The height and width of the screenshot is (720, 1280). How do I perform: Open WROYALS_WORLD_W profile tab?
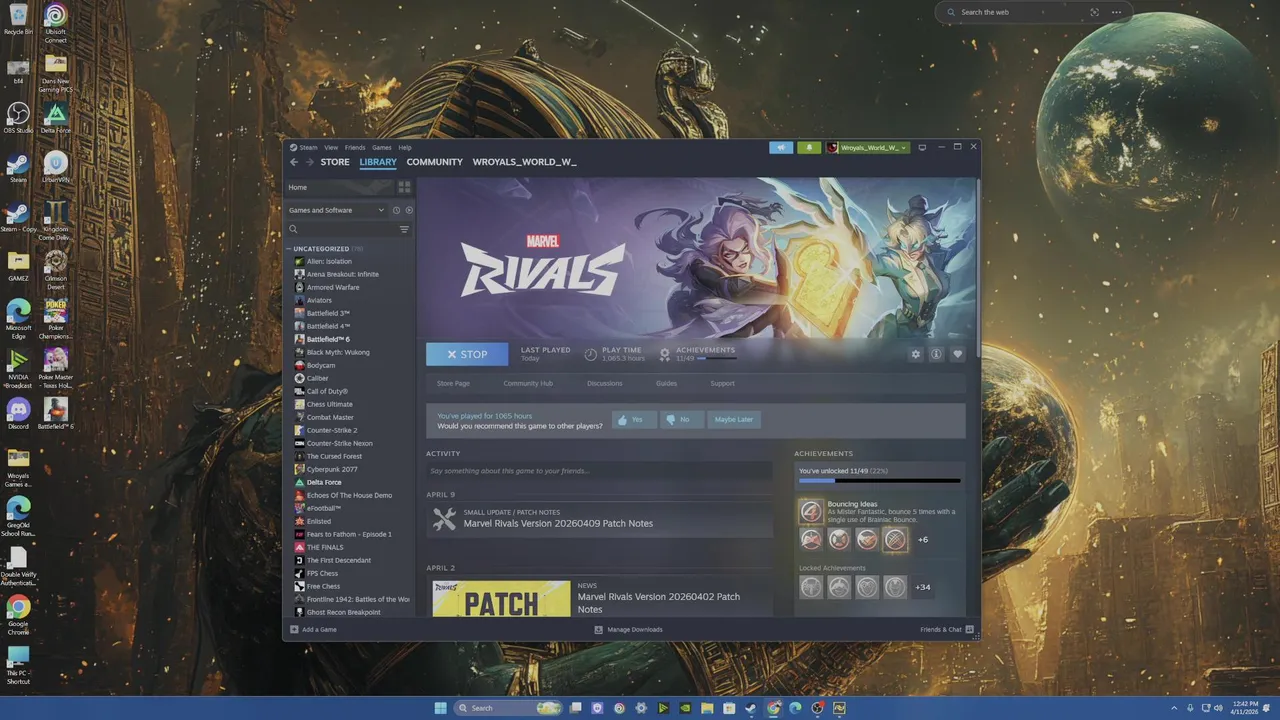525,162
